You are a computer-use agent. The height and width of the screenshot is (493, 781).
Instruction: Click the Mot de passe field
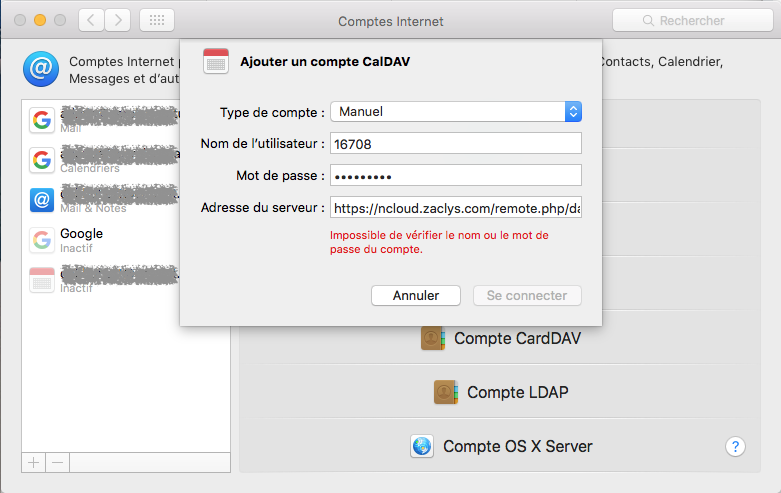[456, 175]
